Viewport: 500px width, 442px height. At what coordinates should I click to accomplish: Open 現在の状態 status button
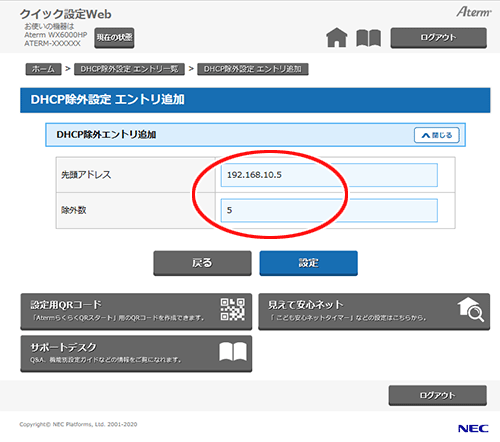click(x=114, y=38)
